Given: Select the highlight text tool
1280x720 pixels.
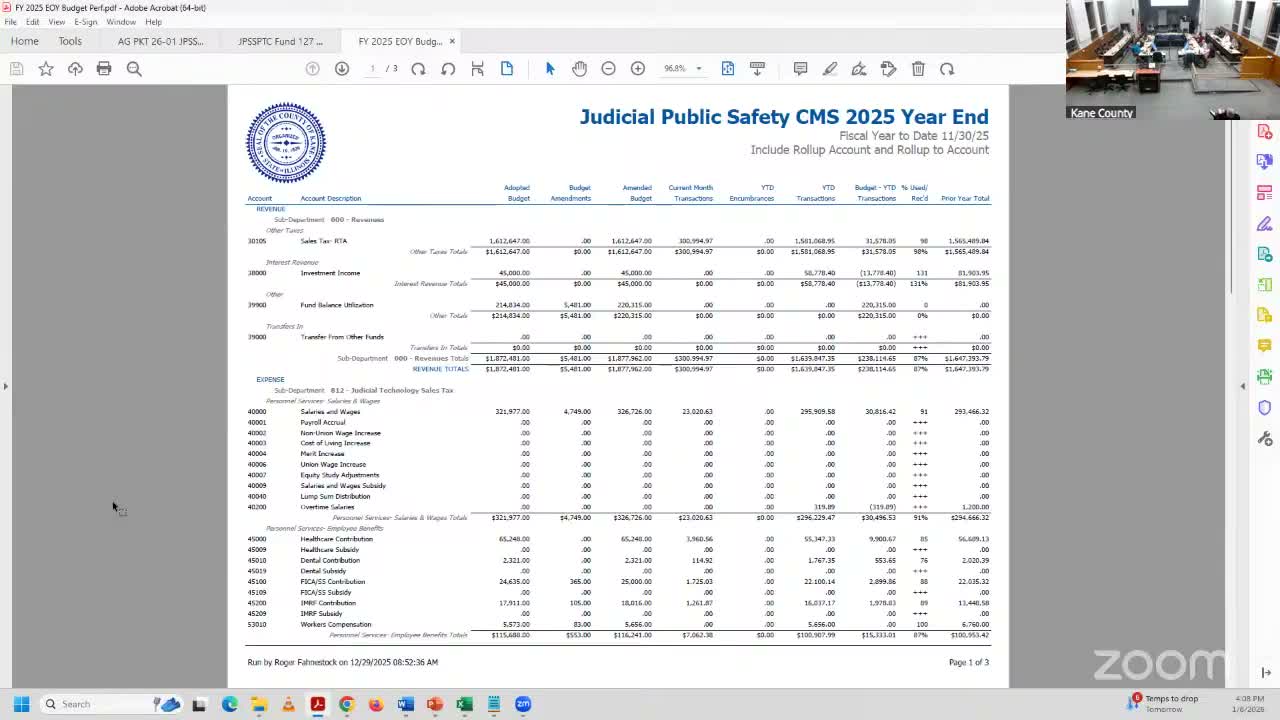Looking at the screenshot, I should click(829, 68).
